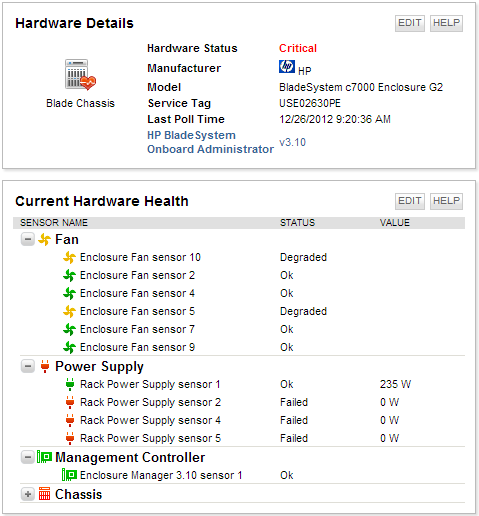Click the red Critical status text
Screen dimensions: 479x516
(x=298, y=48)
